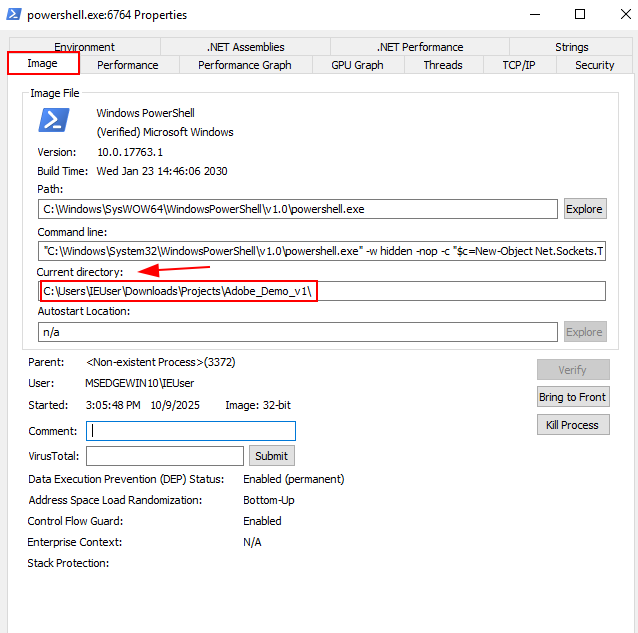Close the powershell.exe Properties window

(626, 14)
